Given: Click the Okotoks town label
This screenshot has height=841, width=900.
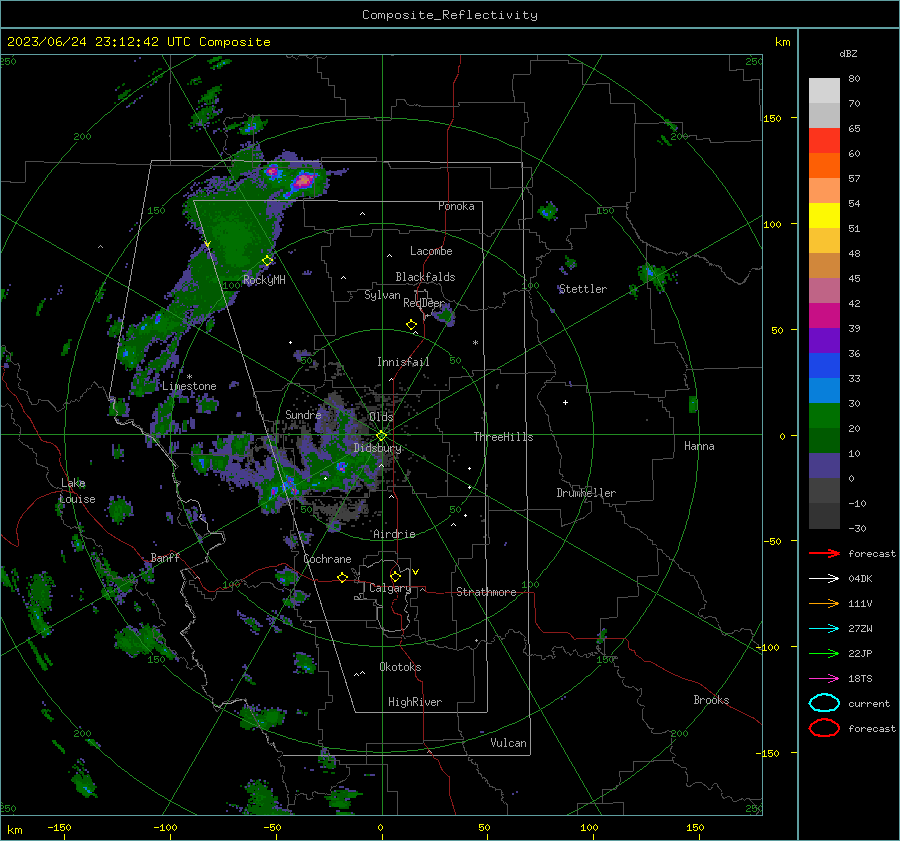Looking at the screenshot, I should [400, 666].
